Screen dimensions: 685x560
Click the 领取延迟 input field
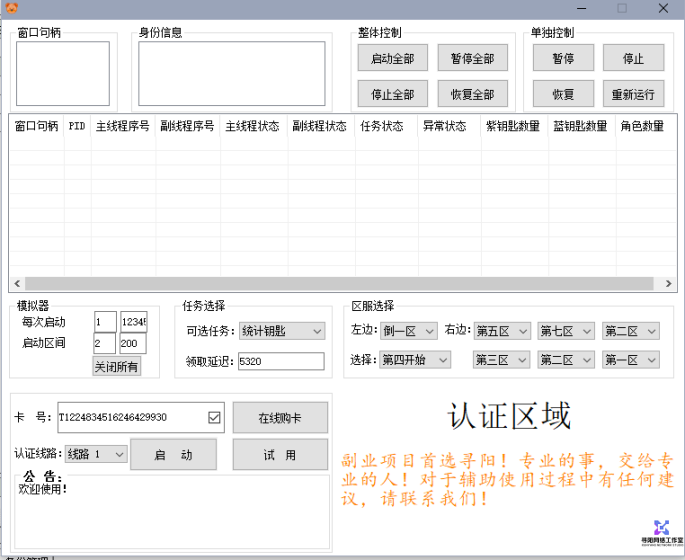[x=280, y=361]
